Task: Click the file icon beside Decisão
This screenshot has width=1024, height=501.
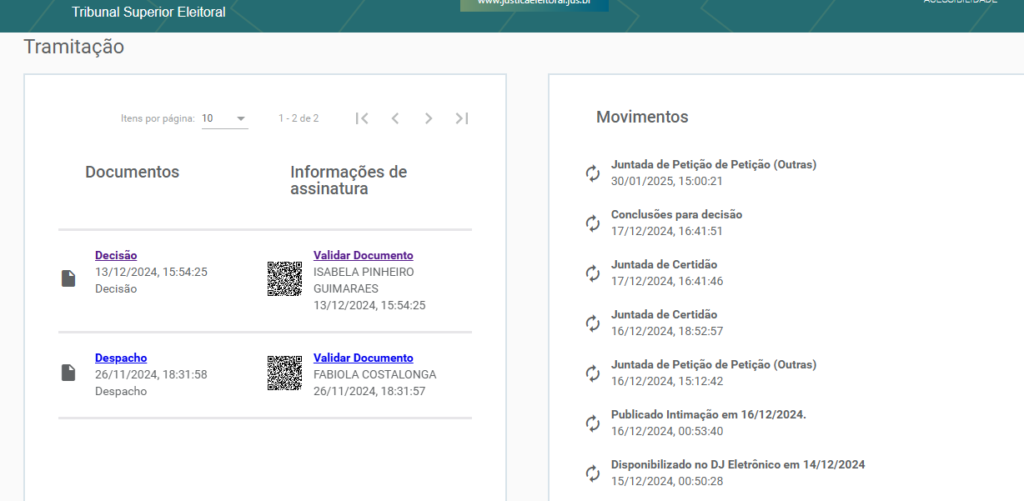Action: 69,279
